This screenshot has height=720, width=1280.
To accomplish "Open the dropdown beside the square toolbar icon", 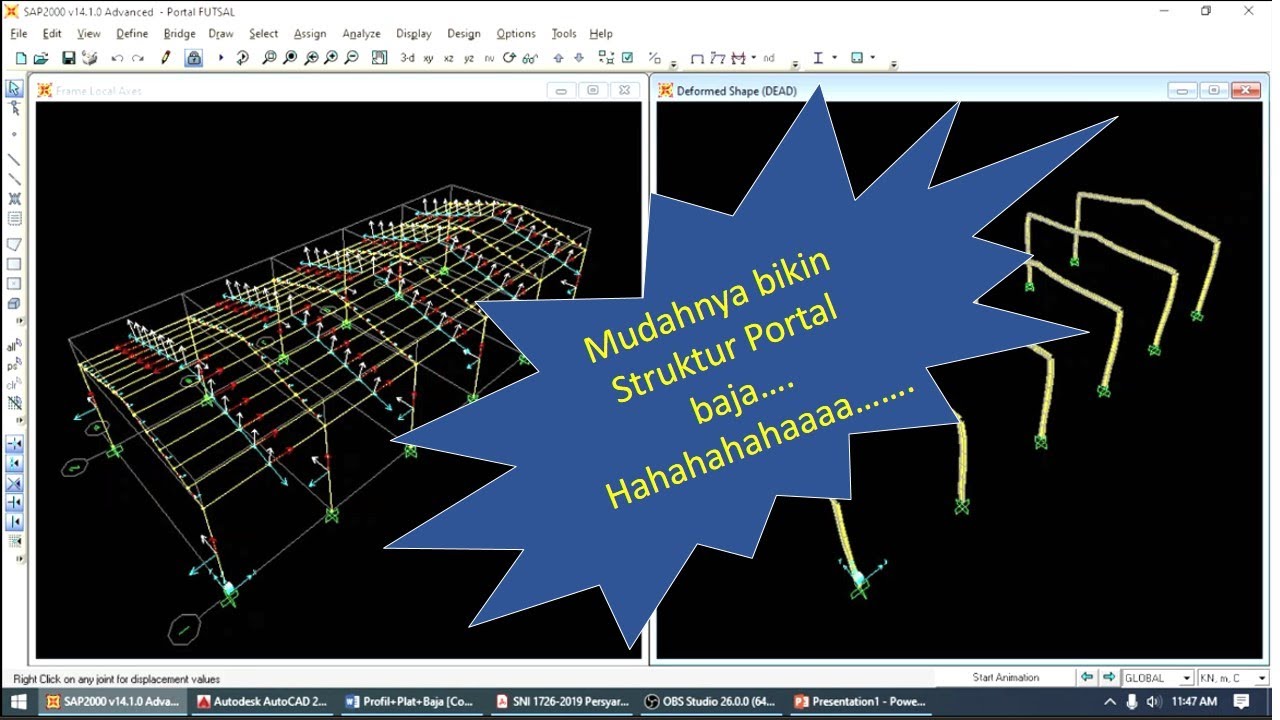I will pyautogui.click(x=873, y=59).
